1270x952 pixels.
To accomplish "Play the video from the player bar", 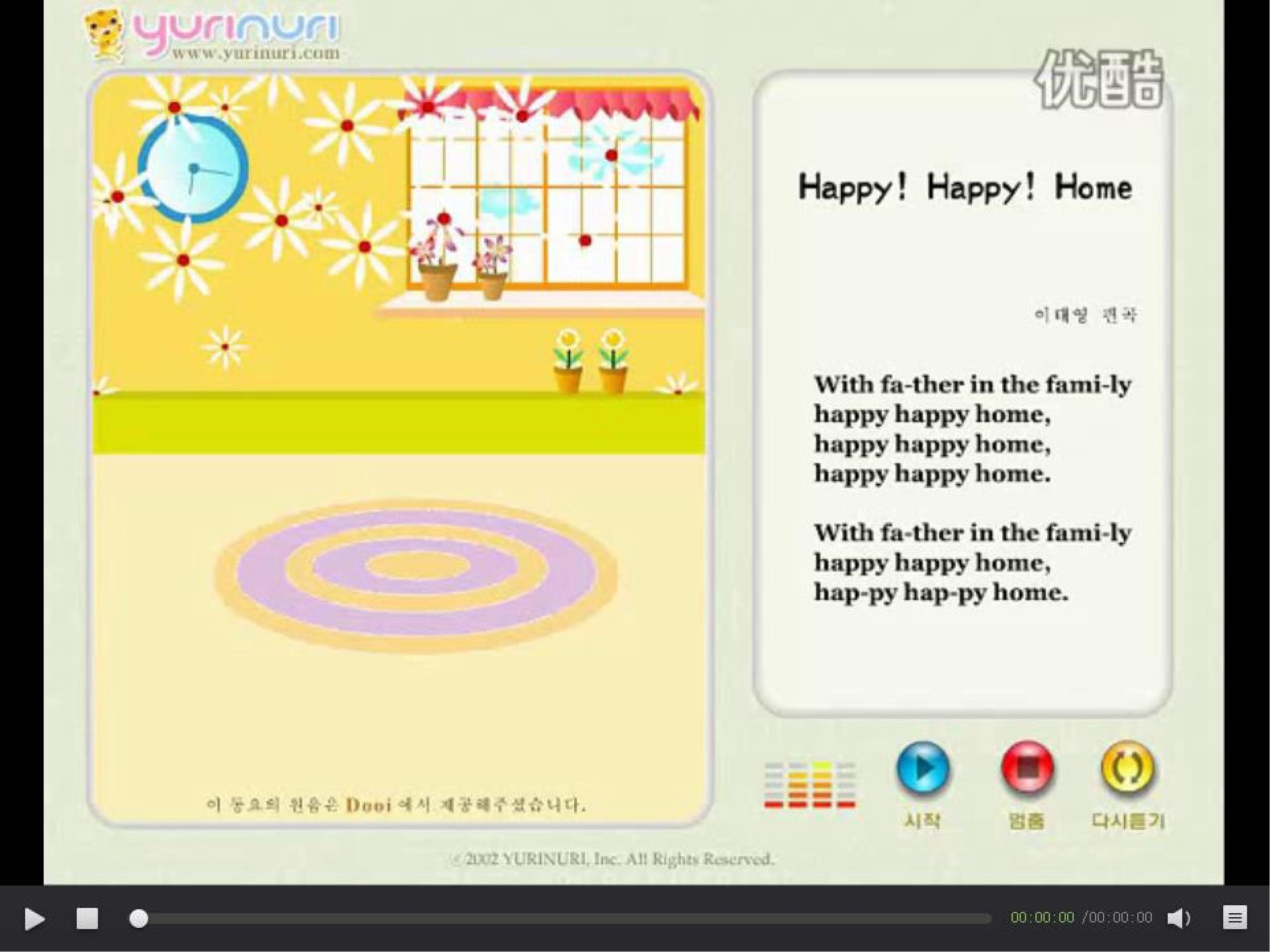I will tap(35, 919).
